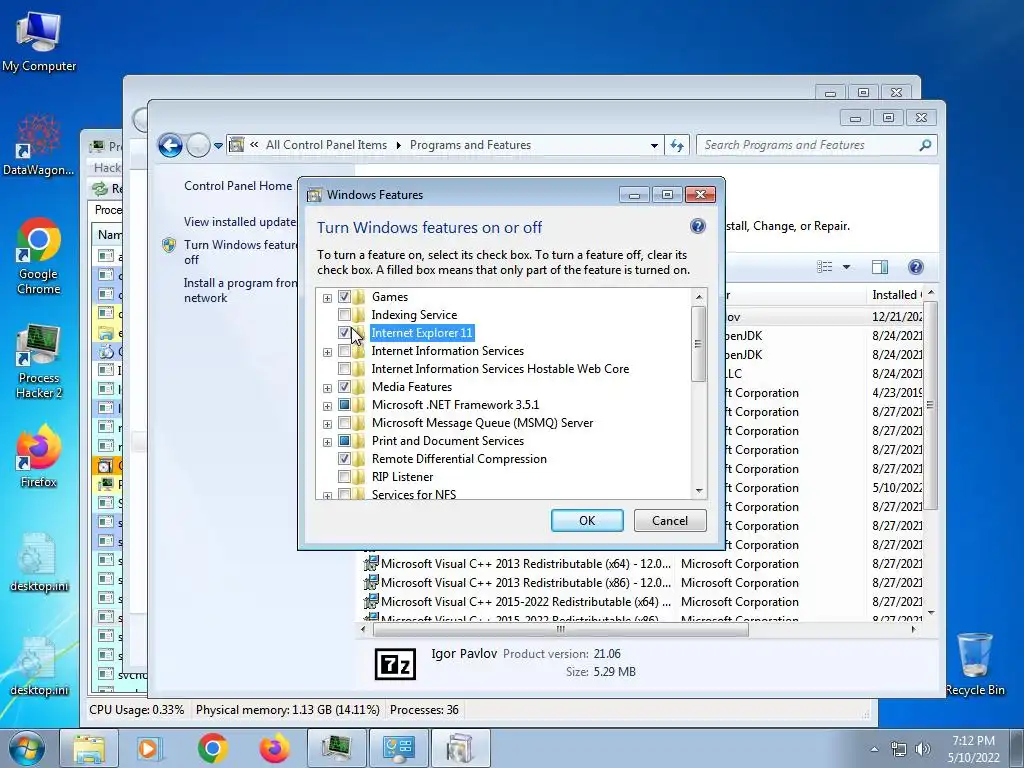Click the Refresh button beside address bar

(x=677, y=145)
